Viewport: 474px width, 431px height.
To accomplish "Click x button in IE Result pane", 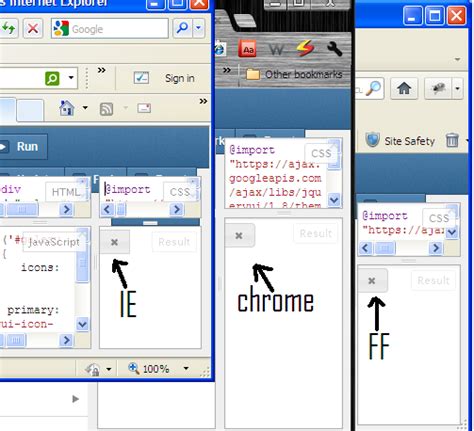I will click(114, 242).
